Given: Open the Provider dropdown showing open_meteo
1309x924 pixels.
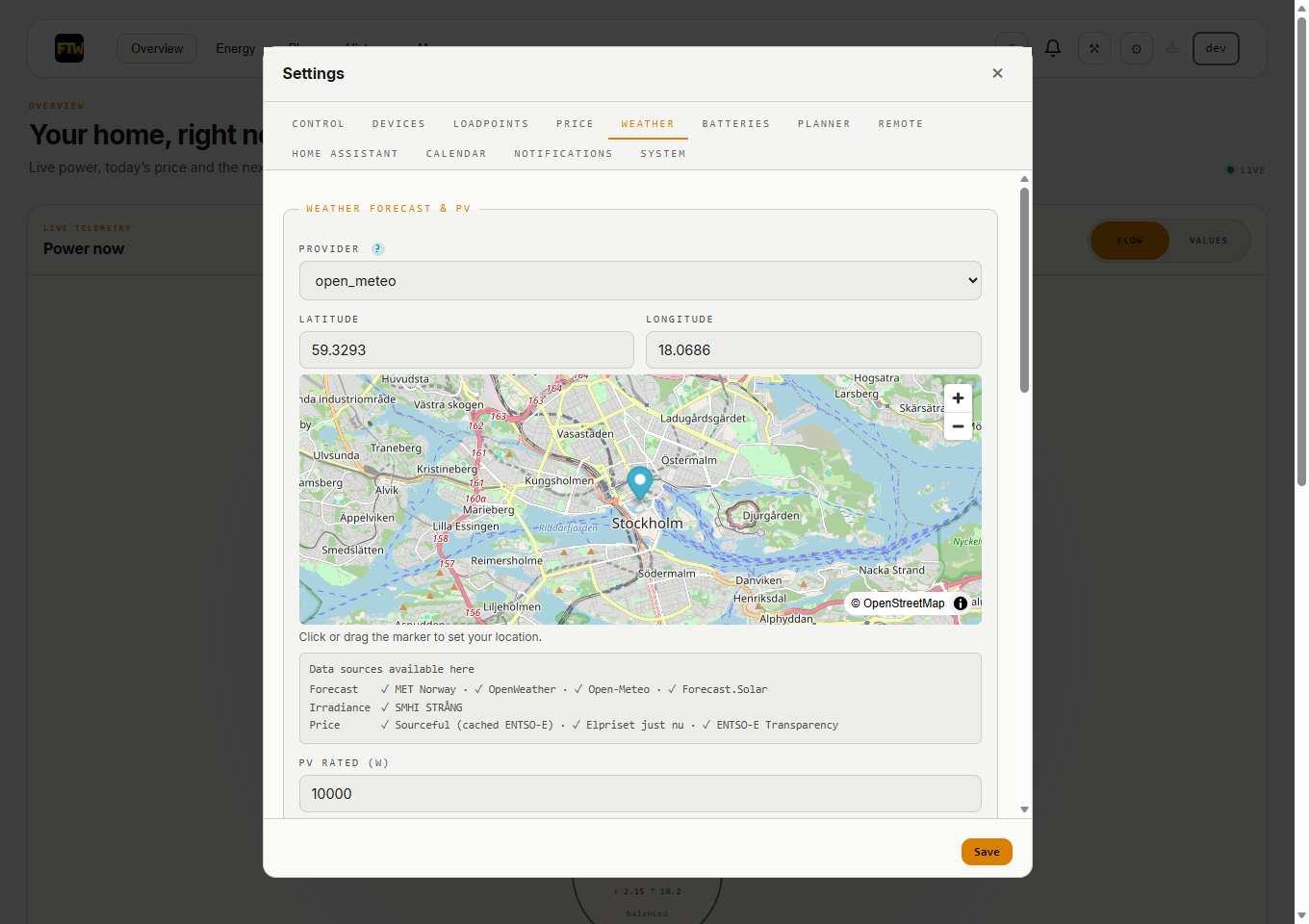Looking at the screenshot, I should [x=640, y=281].
